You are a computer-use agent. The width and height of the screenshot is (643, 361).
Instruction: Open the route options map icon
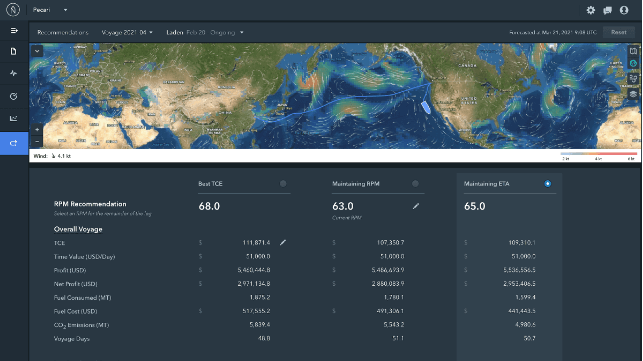634,79
